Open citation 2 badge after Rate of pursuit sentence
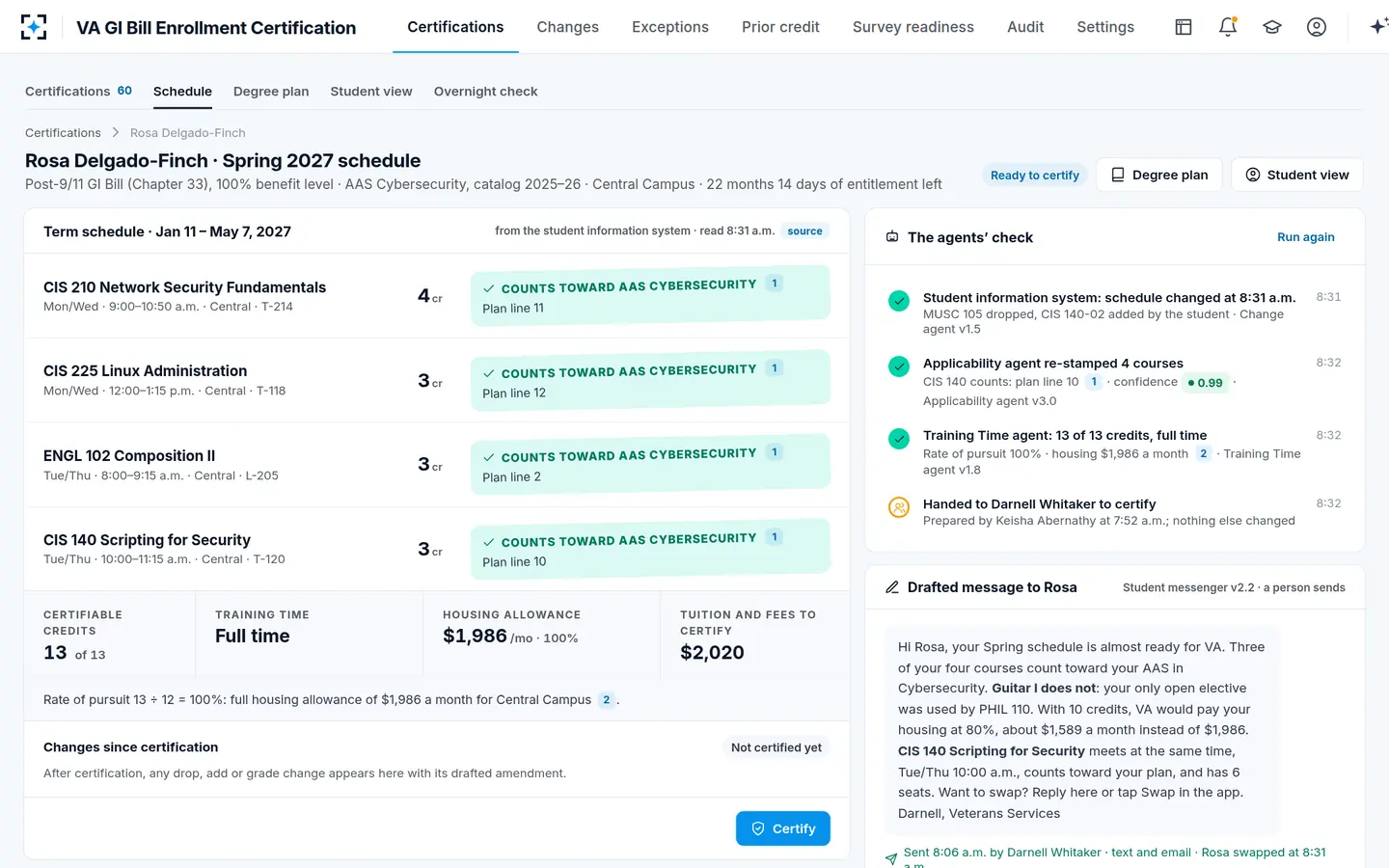The width and height of the screenshot is (1389, 868). pos(606,700)
